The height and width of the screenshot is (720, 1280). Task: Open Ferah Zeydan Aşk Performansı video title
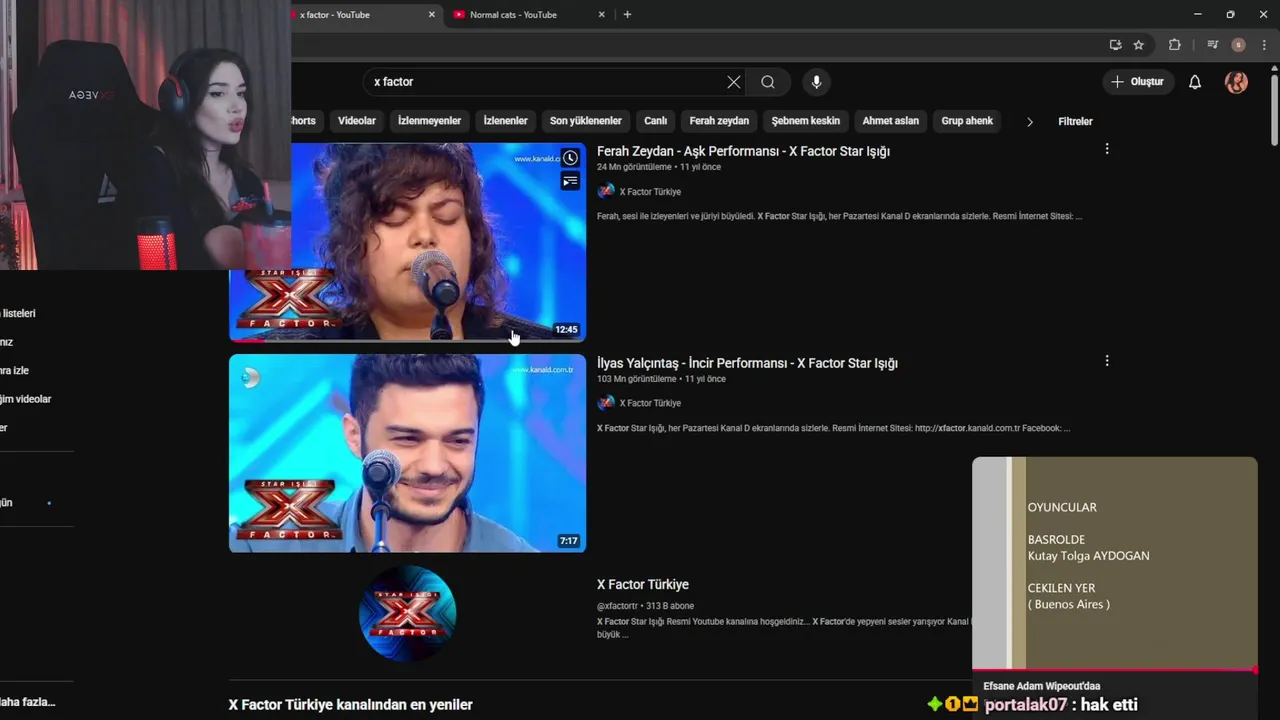[743, 151]
